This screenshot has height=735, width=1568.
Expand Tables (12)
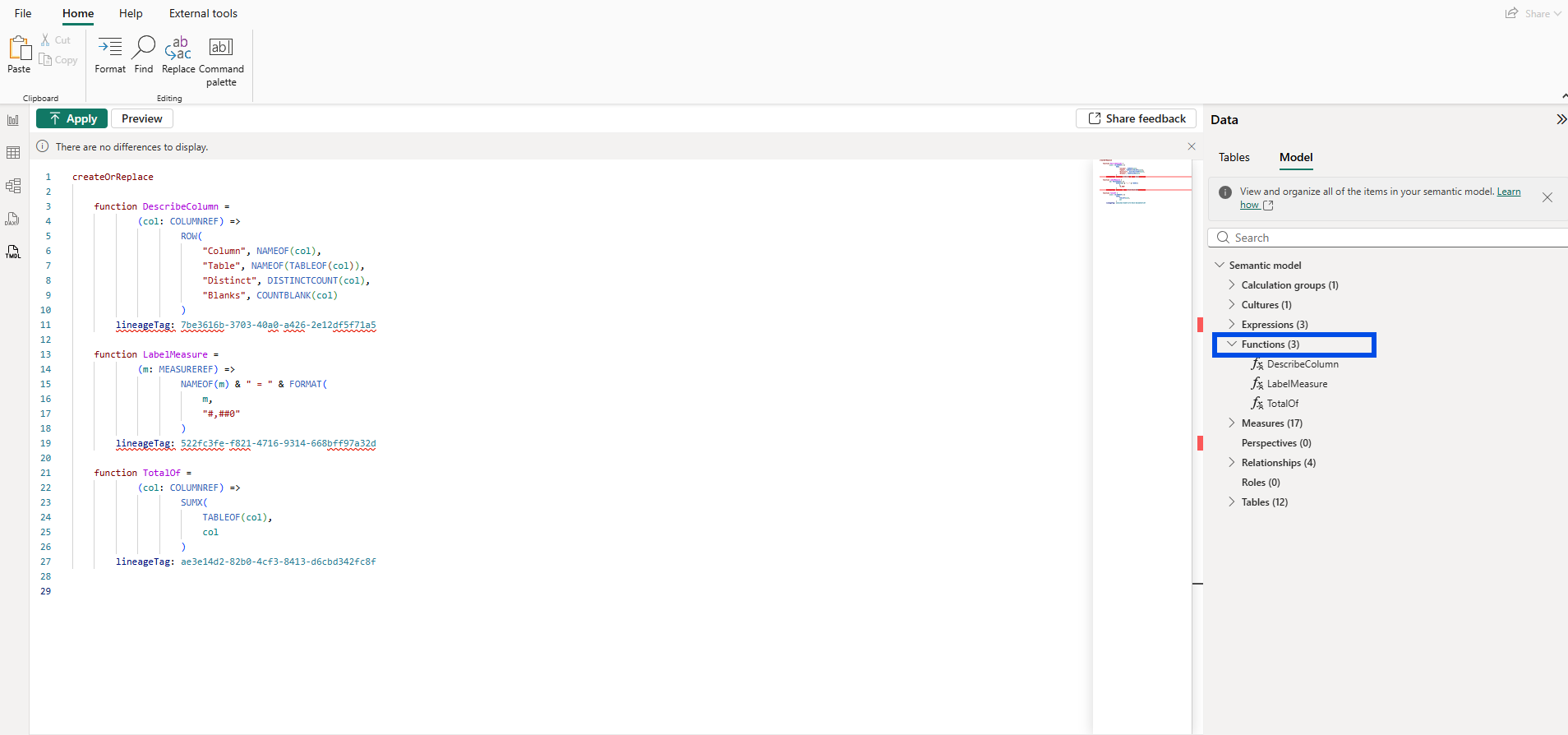(x=1232, y=502)
